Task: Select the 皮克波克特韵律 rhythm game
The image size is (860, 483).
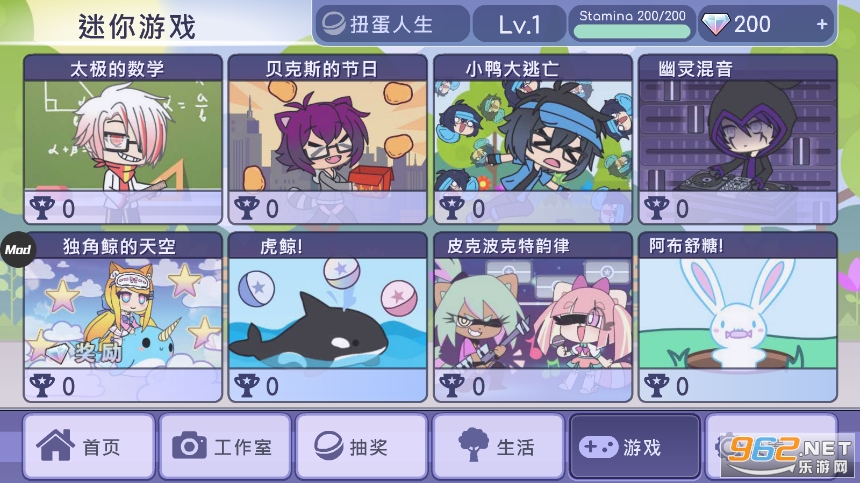Action: [x=533, y=317]
